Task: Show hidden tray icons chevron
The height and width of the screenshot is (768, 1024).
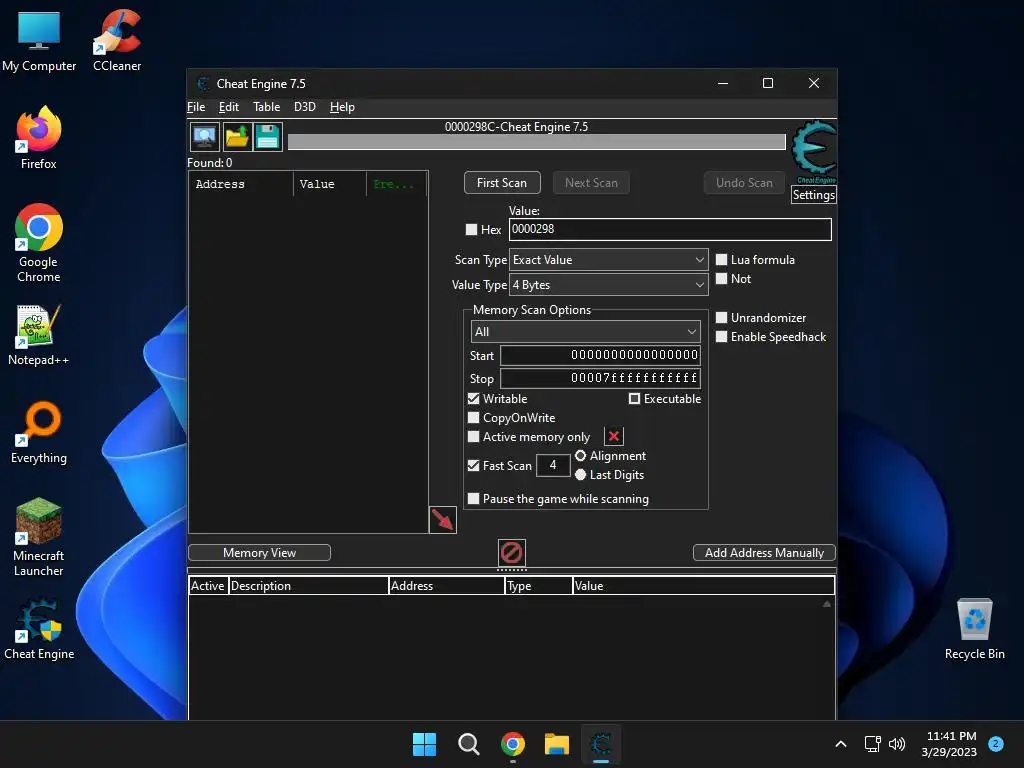Action: coord(841,744)
